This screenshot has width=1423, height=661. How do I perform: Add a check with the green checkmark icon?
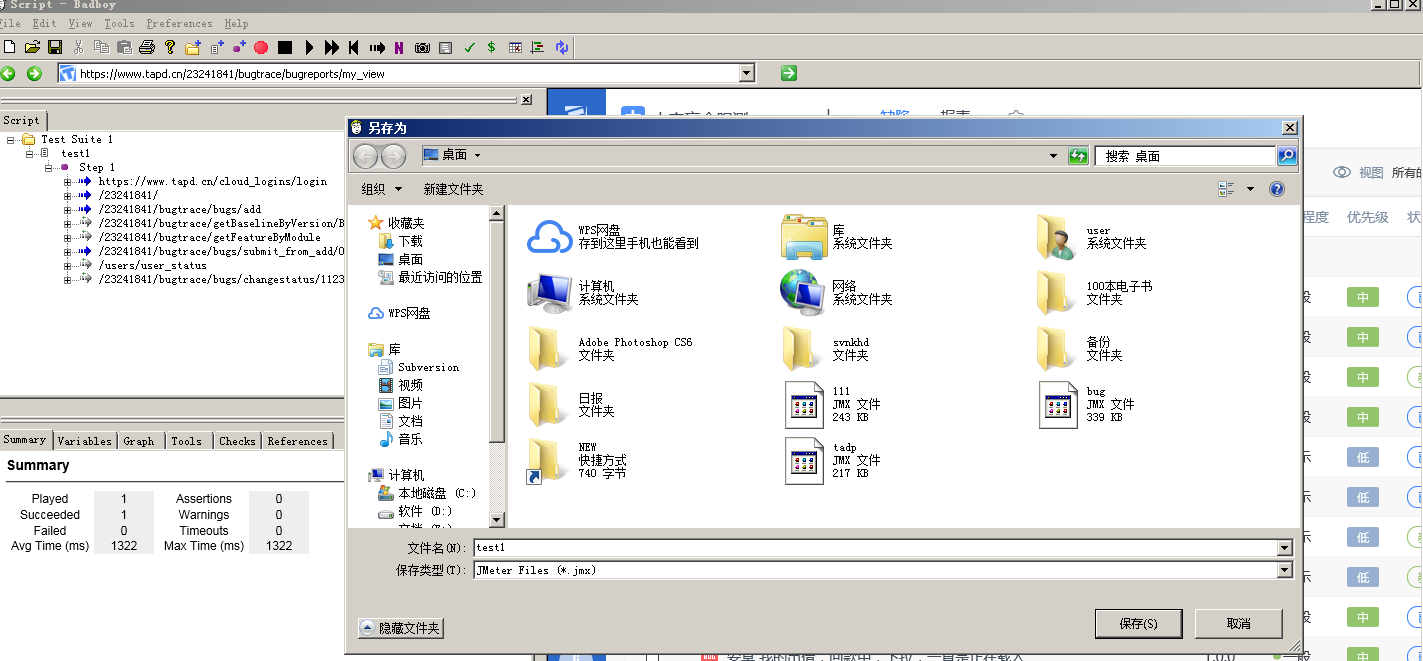[469, 46]
